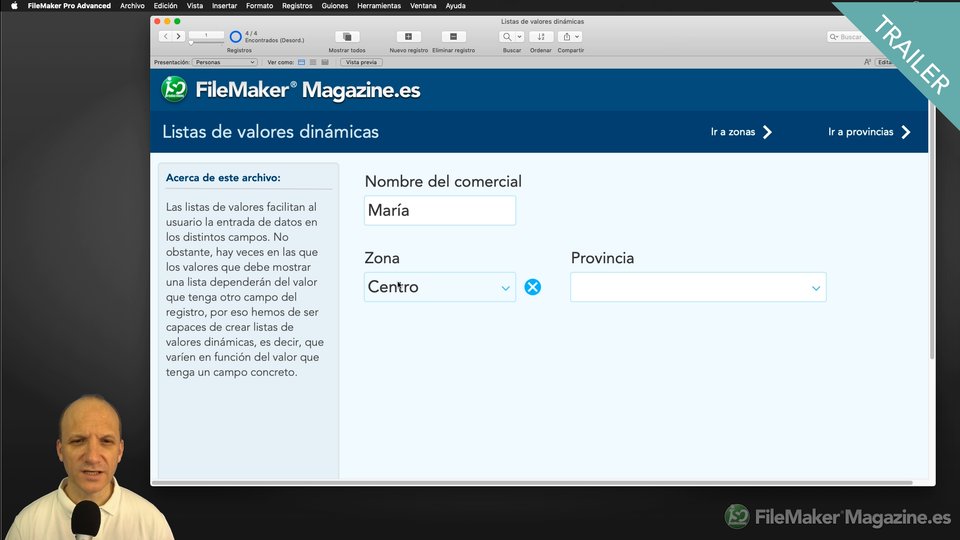Open the Insertar menu

(x=224, y=6)
